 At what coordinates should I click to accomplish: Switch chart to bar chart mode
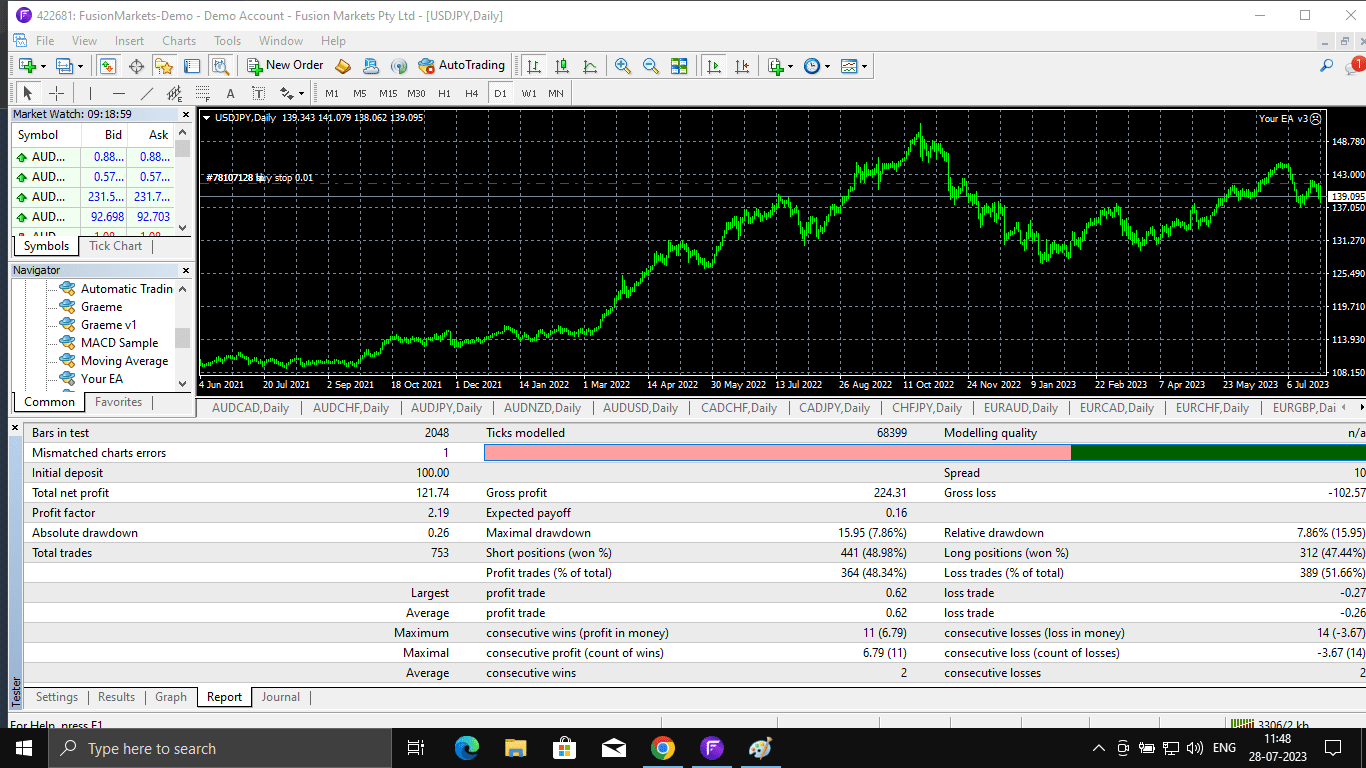click(x=534, y=66)
